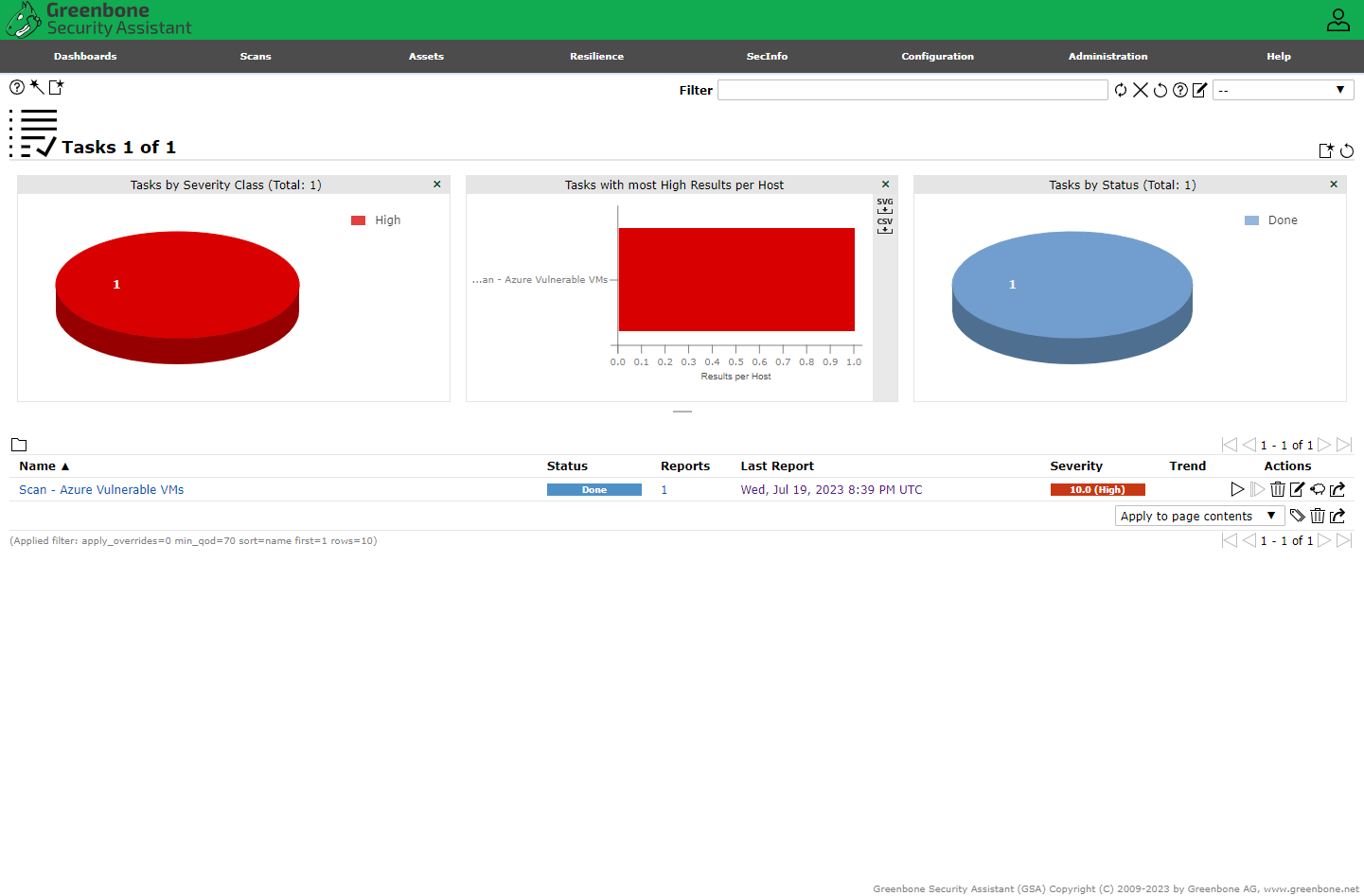Click High legend swatch in severity chart
1364x896 pixels.
[x=358, y=220]
